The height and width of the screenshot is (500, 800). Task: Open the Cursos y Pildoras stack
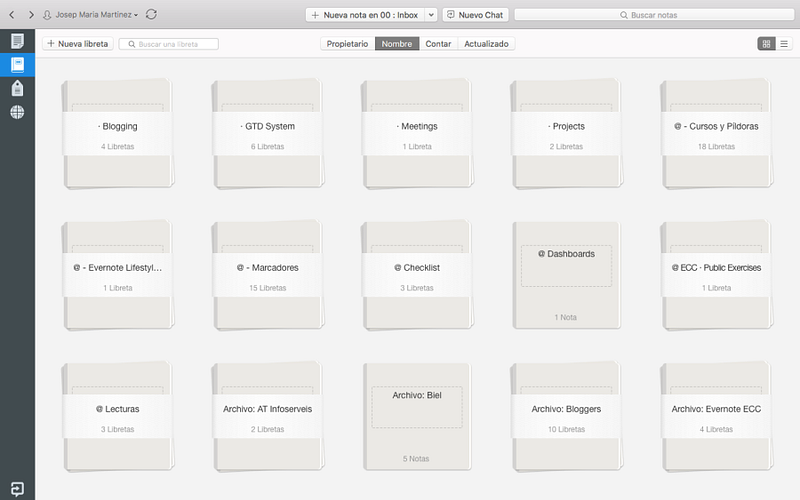tap(717, 134)
